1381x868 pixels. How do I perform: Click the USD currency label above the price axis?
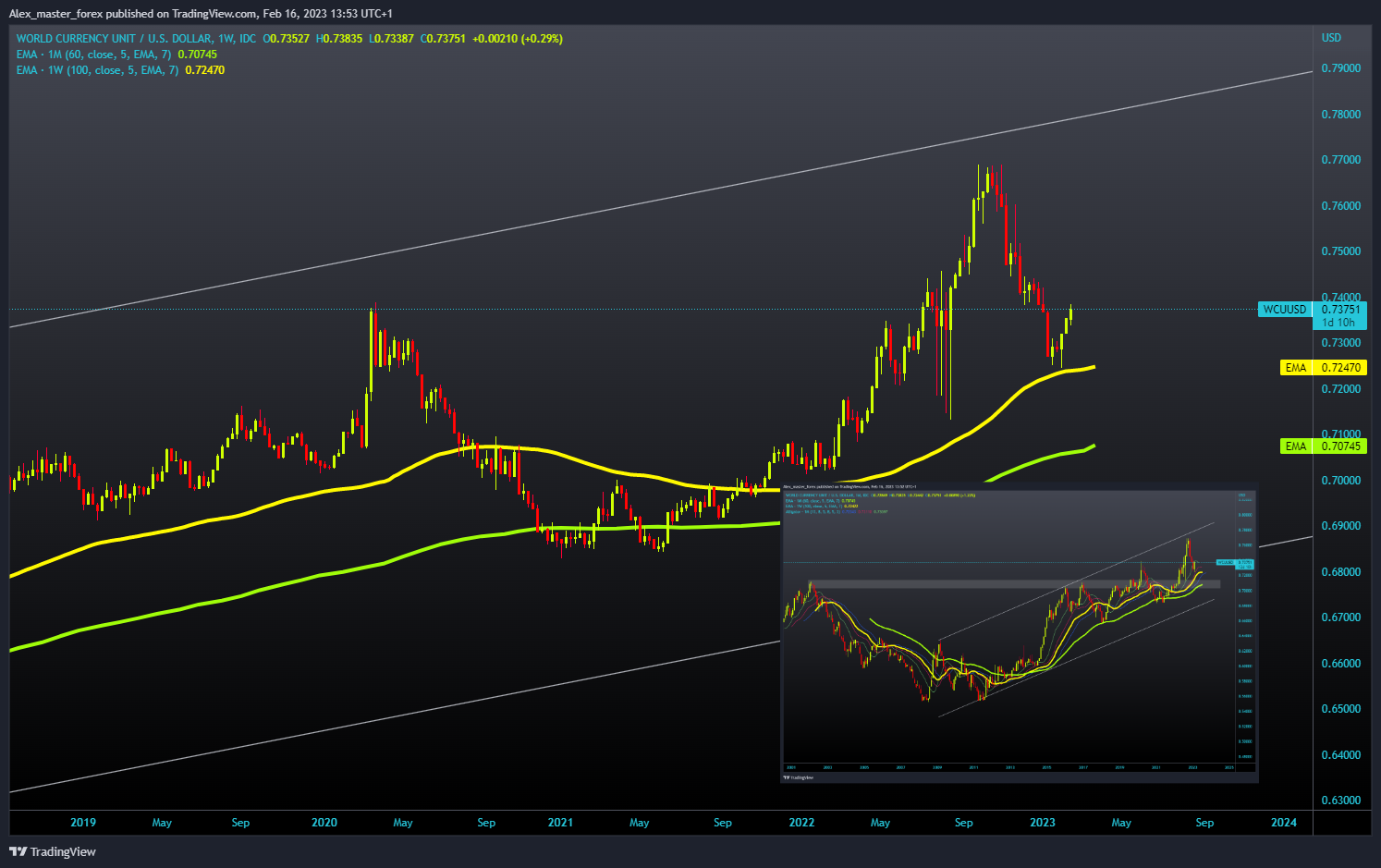point(1331,38)
